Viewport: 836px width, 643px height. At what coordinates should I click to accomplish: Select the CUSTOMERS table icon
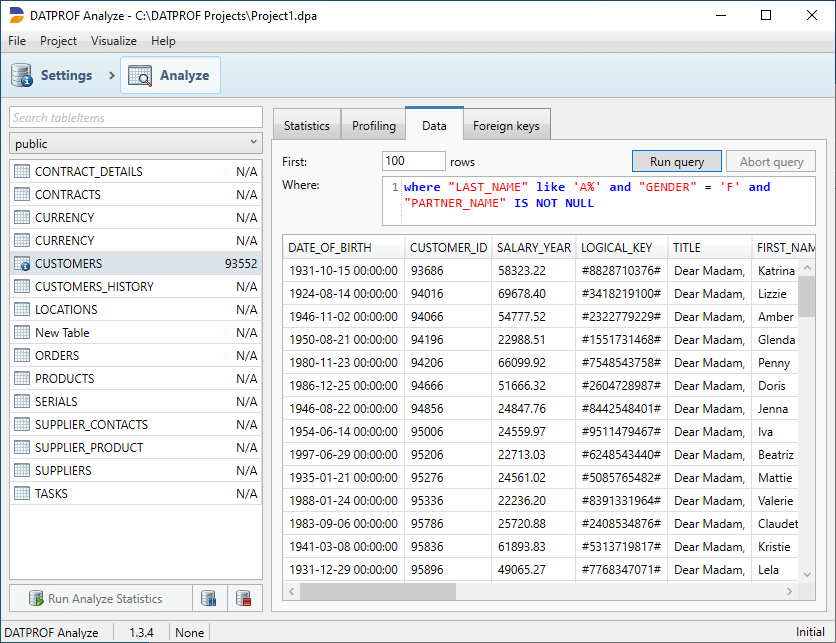[x=22, y=263]
